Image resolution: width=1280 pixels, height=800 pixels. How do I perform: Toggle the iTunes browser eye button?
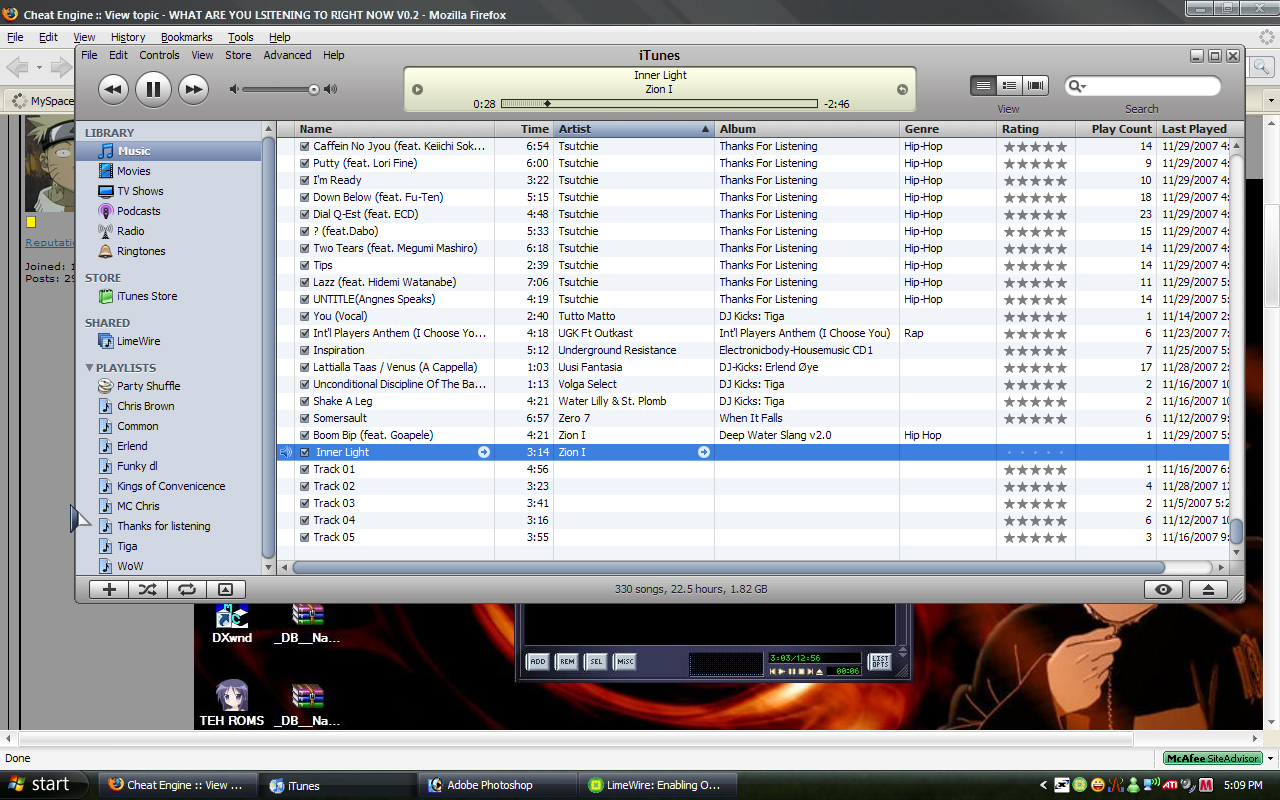(x=1163, y=590)
